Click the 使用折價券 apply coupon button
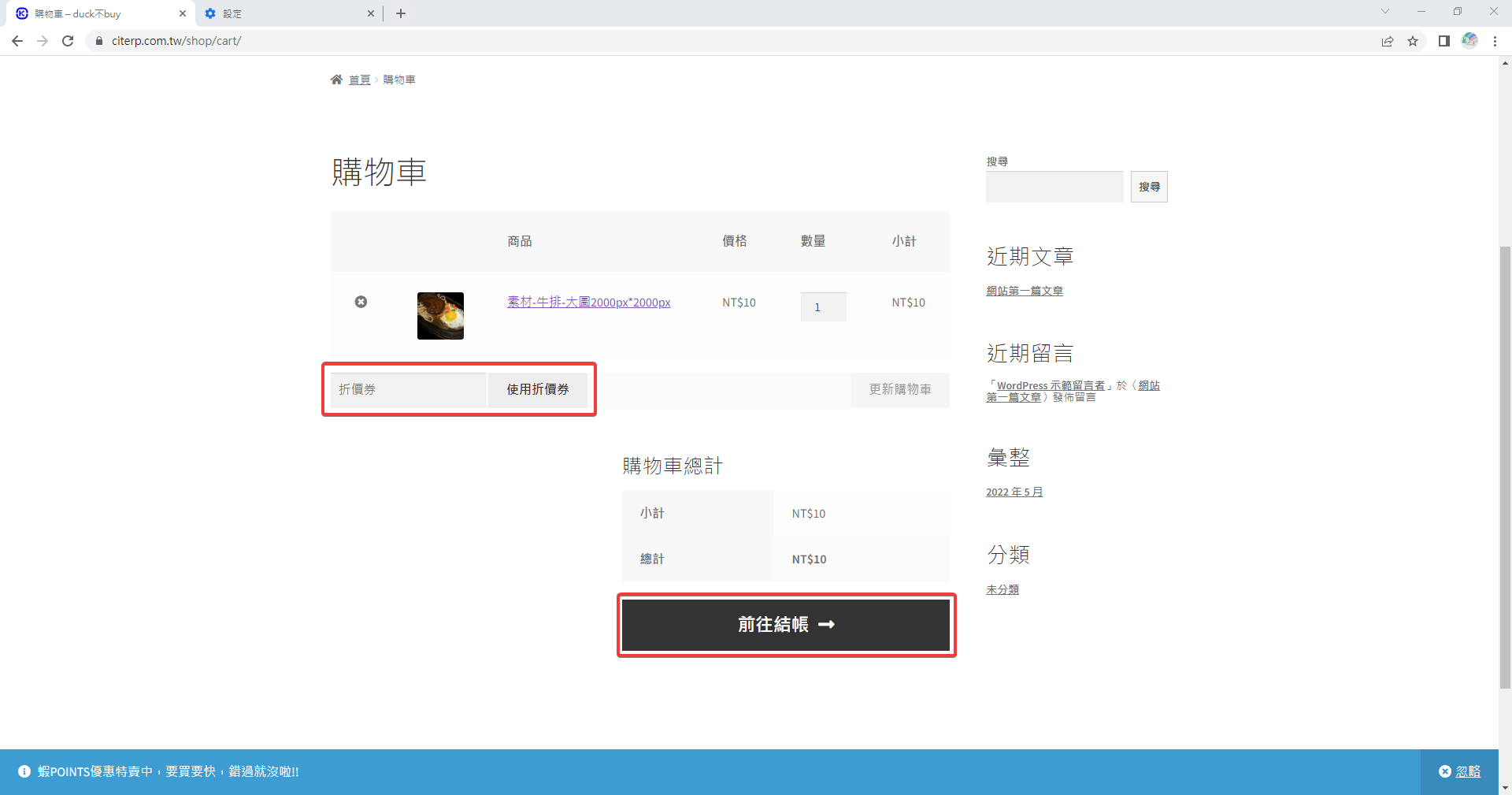Image resolution: width=1512 pixels, height=795 pixels. 538,389
